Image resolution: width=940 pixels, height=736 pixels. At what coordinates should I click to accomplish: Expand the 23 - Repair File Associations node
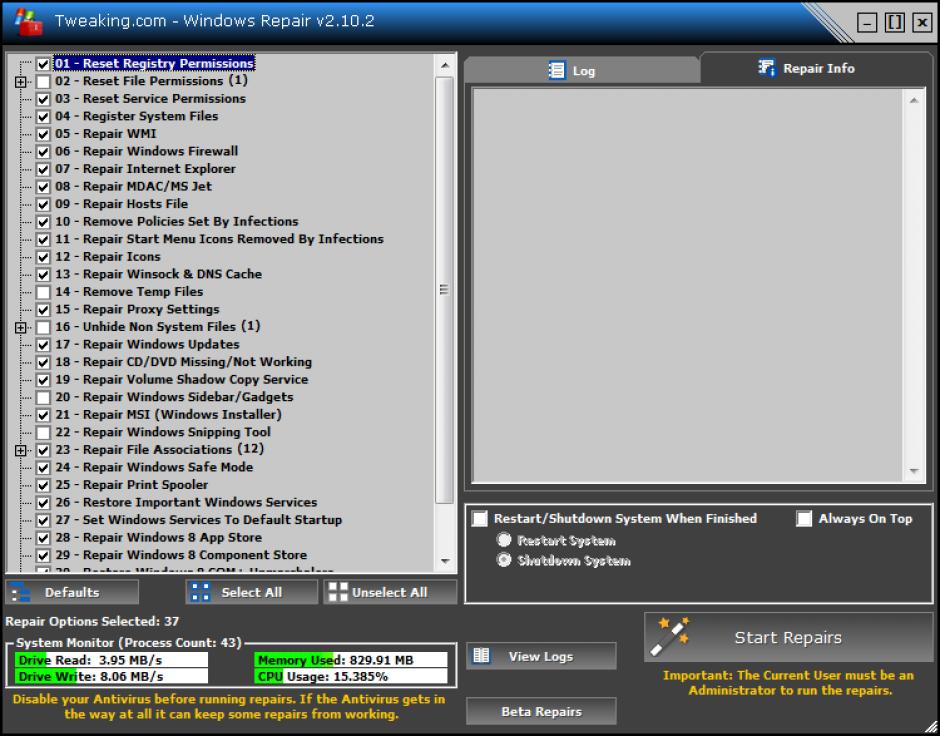tap(20, 450)
